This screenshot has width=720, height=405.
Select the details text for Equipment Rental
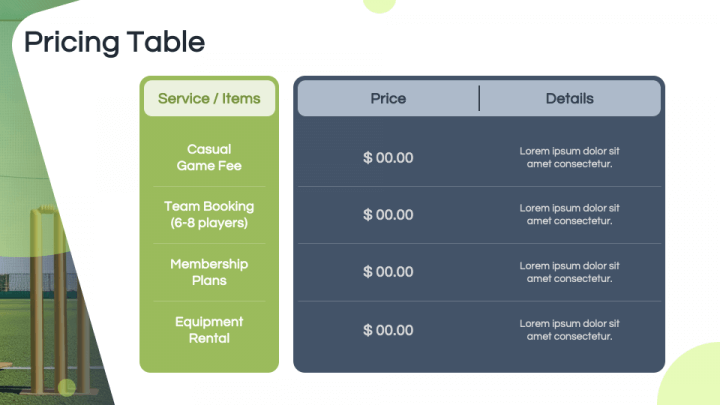point(569,330)
